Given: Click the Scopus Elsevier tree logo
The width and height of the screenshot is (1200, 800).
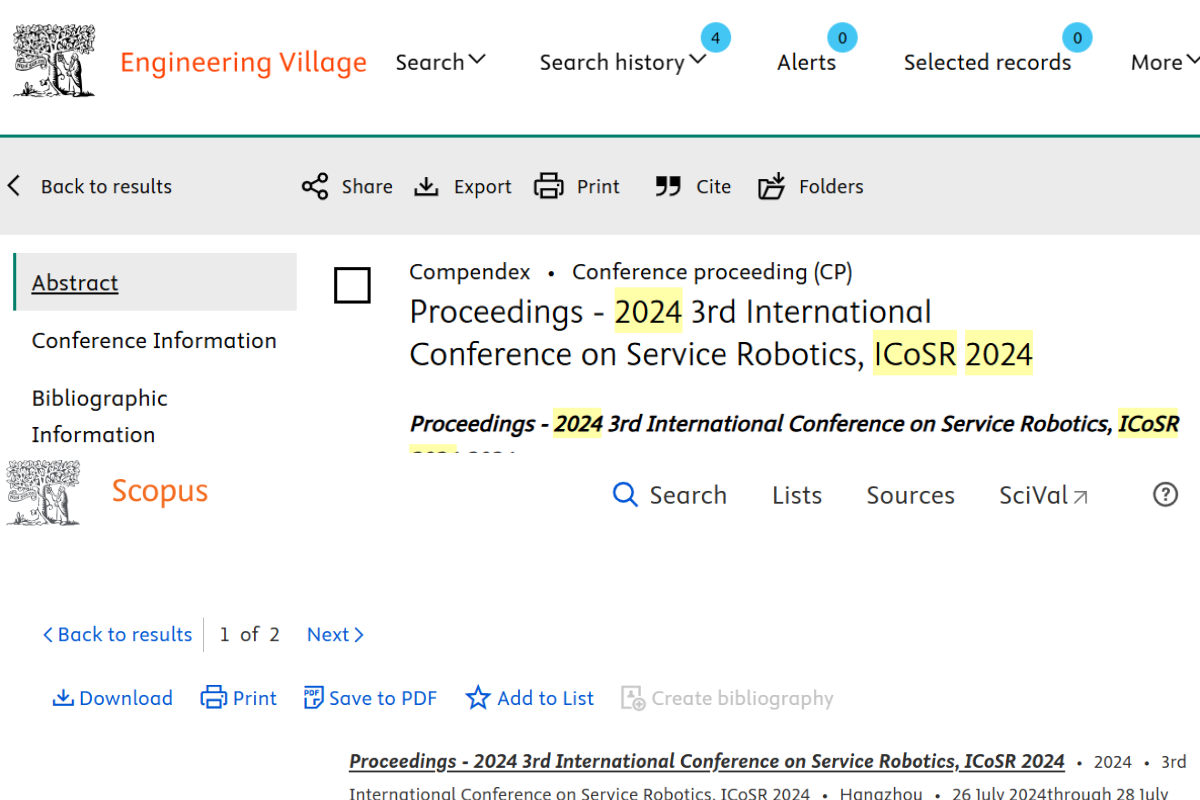Looking at the screenshot, I should [x=43, y=492].
